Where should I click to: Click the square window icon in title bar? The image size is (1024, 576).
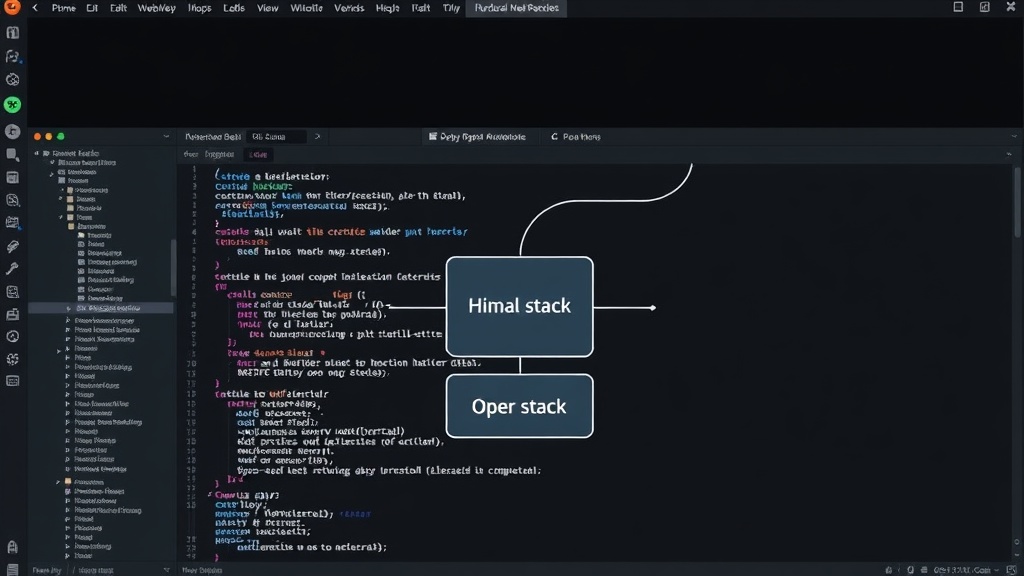958,7
